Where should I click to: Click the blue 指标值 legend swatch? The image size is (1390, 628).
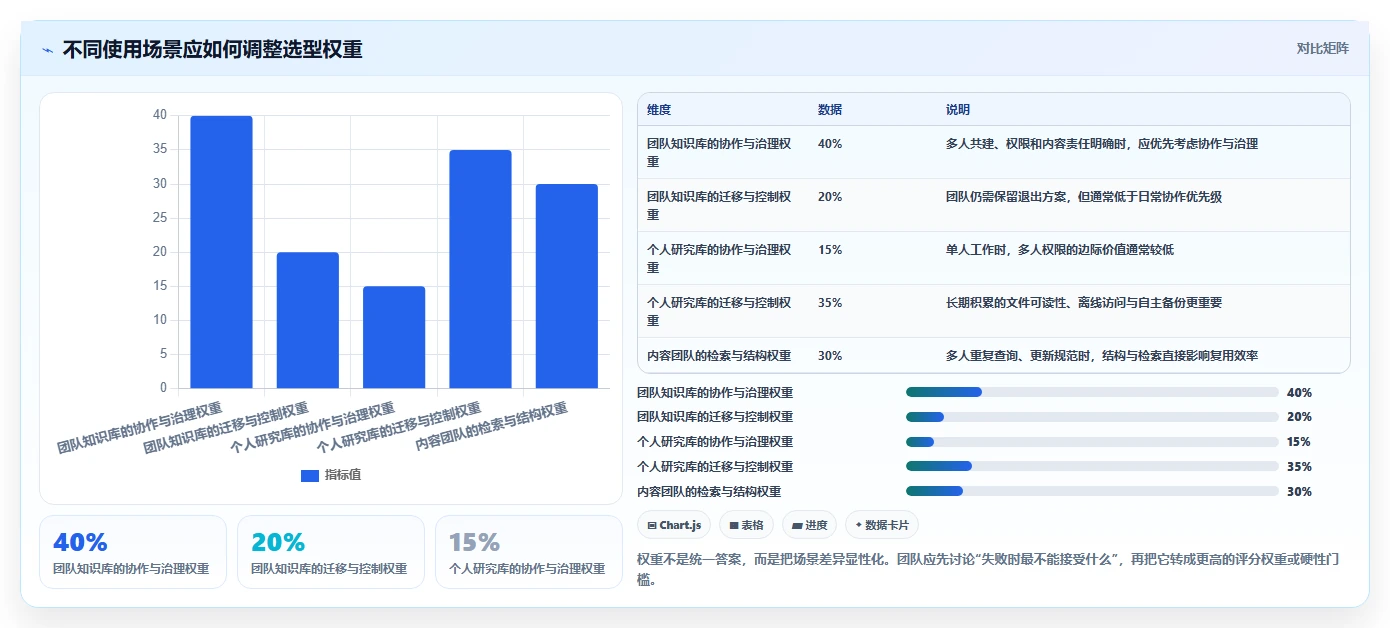[x=309, y=475]
